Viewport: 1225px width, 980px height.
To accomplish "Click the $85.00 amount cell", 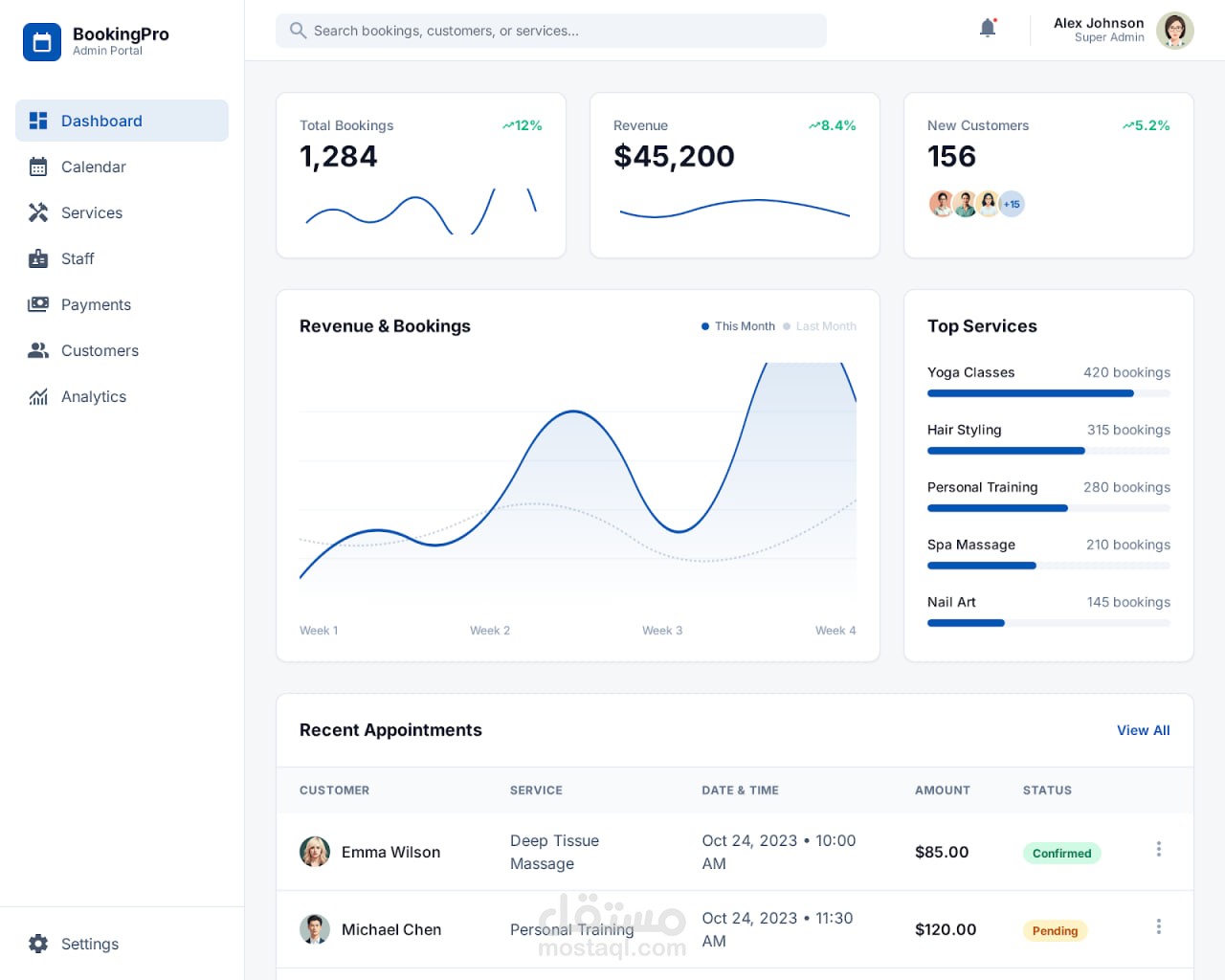I will 942,852.
